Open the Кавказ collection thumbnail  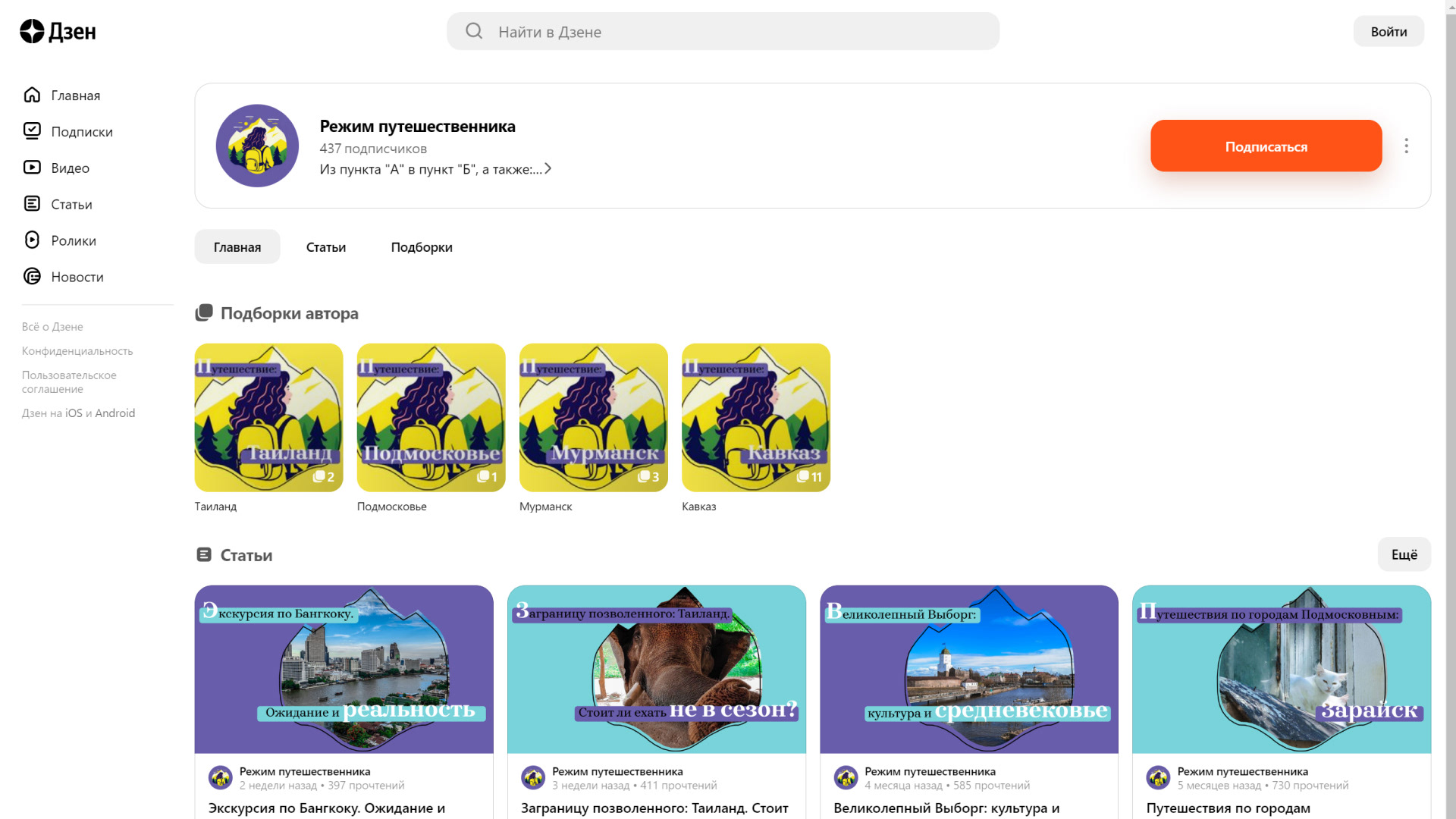click(755, 418)
